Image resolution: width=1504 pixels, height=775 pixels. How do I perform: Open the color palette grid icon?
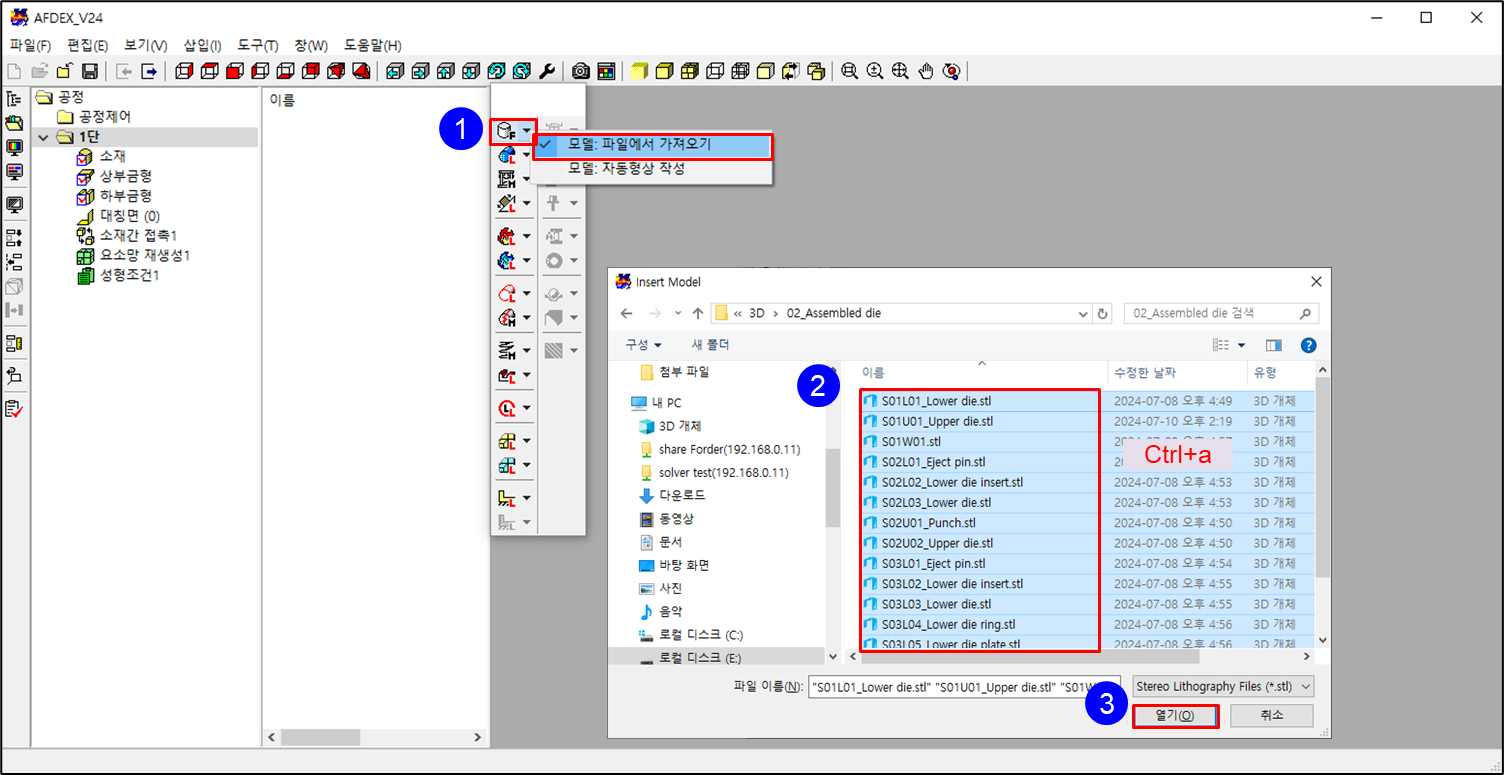(606, 71)
